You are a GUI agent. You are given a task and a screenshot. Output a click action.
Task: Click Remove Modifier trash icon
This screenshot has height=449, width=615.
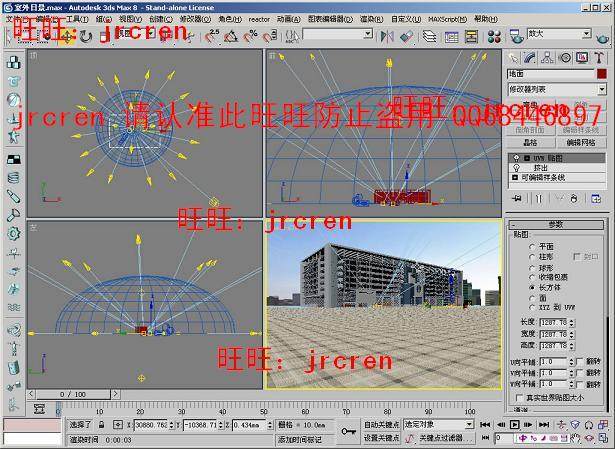[574, 199]
